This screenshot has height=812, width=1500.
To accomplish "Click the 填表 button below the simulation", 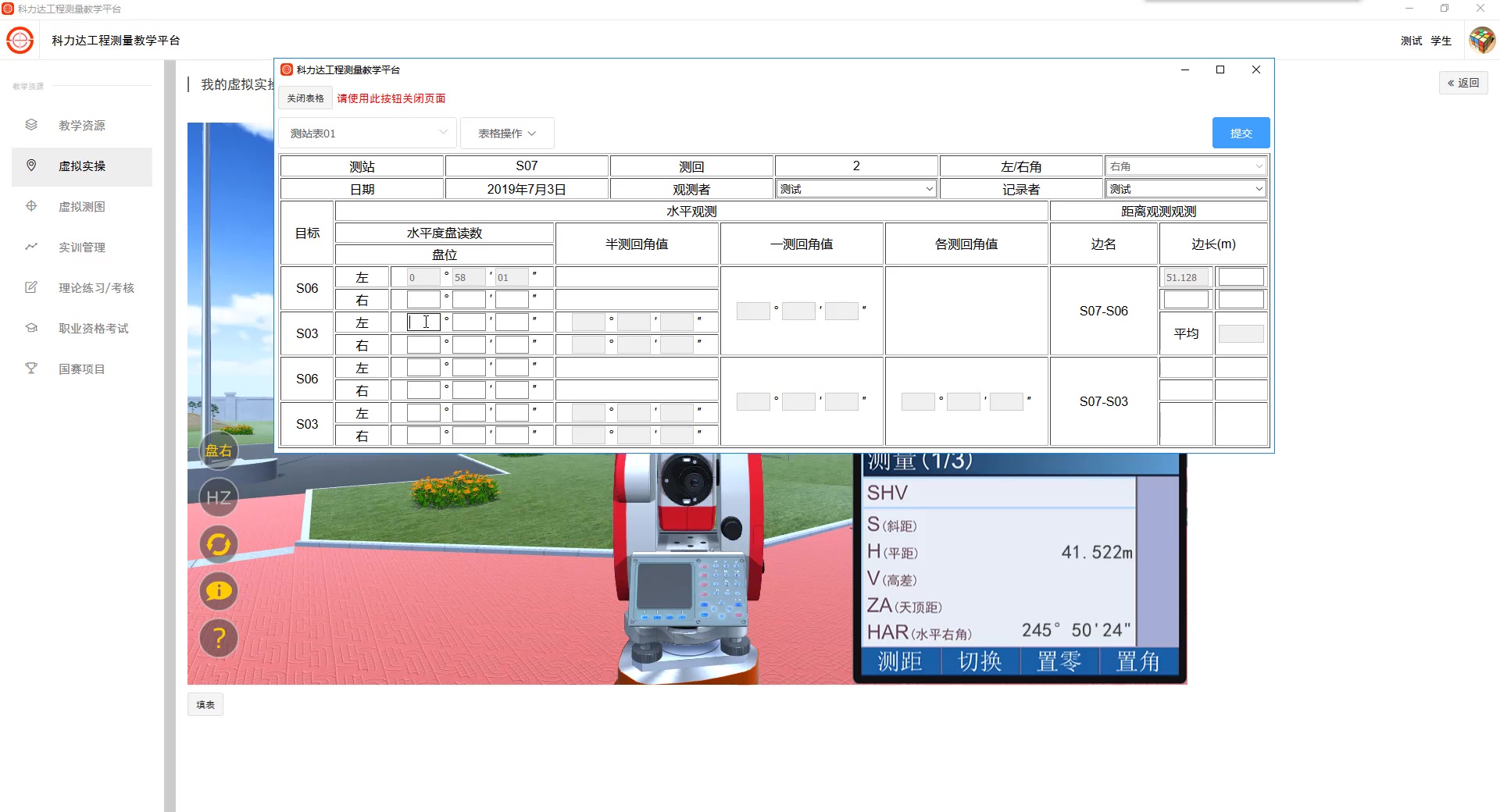I will (205, 704).
